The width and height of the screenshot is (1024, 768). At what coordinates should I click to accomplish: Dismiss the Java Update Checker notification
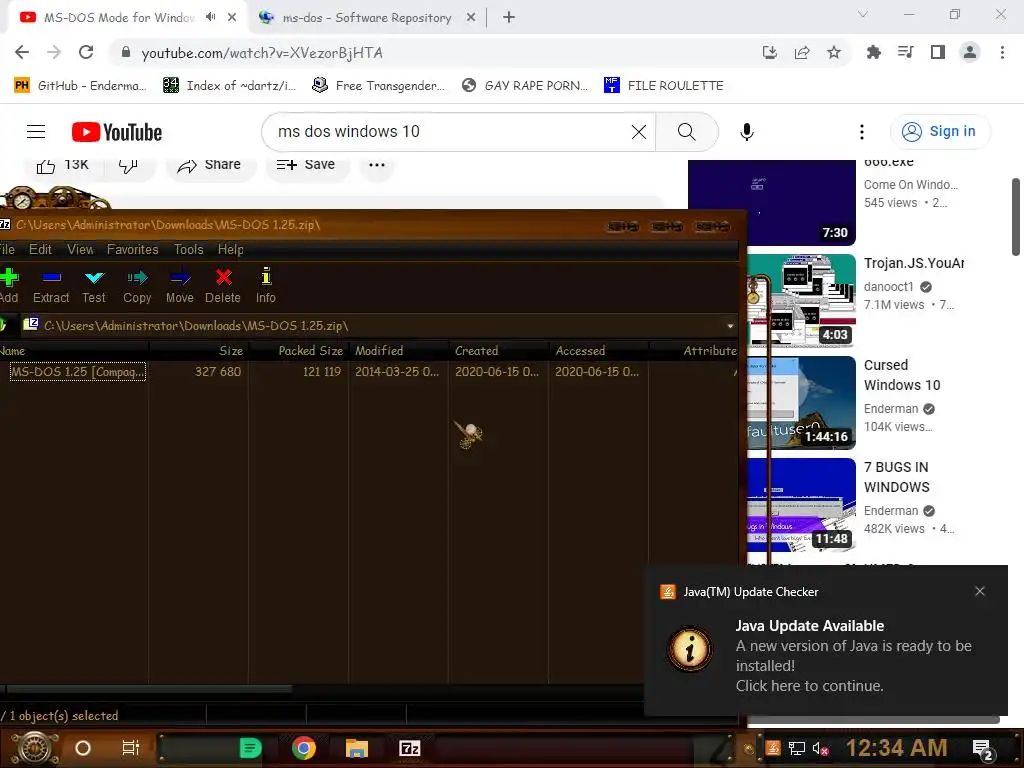980,591
